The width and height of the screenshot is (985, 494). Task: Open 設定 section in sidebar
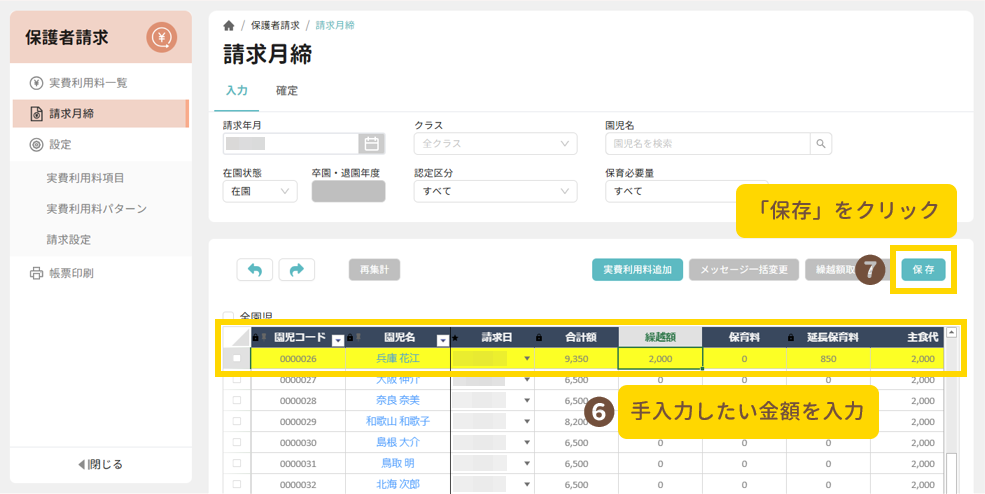[59, 144]
